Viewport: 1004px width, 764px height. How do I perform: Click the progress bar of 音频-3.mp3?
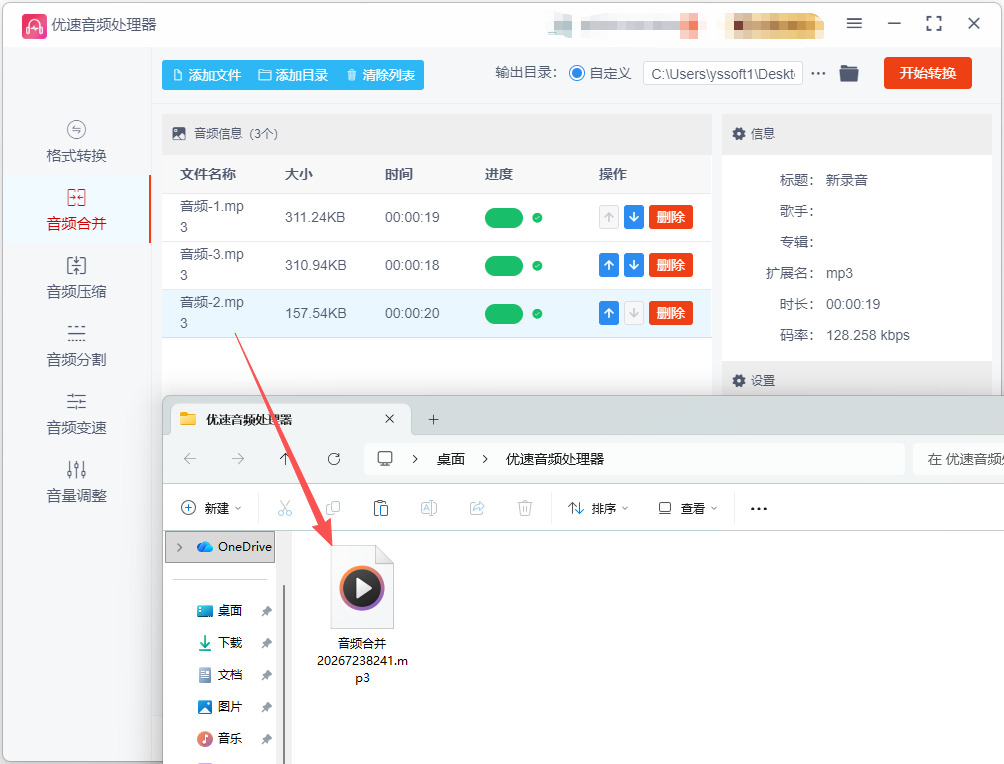(504, 266)
